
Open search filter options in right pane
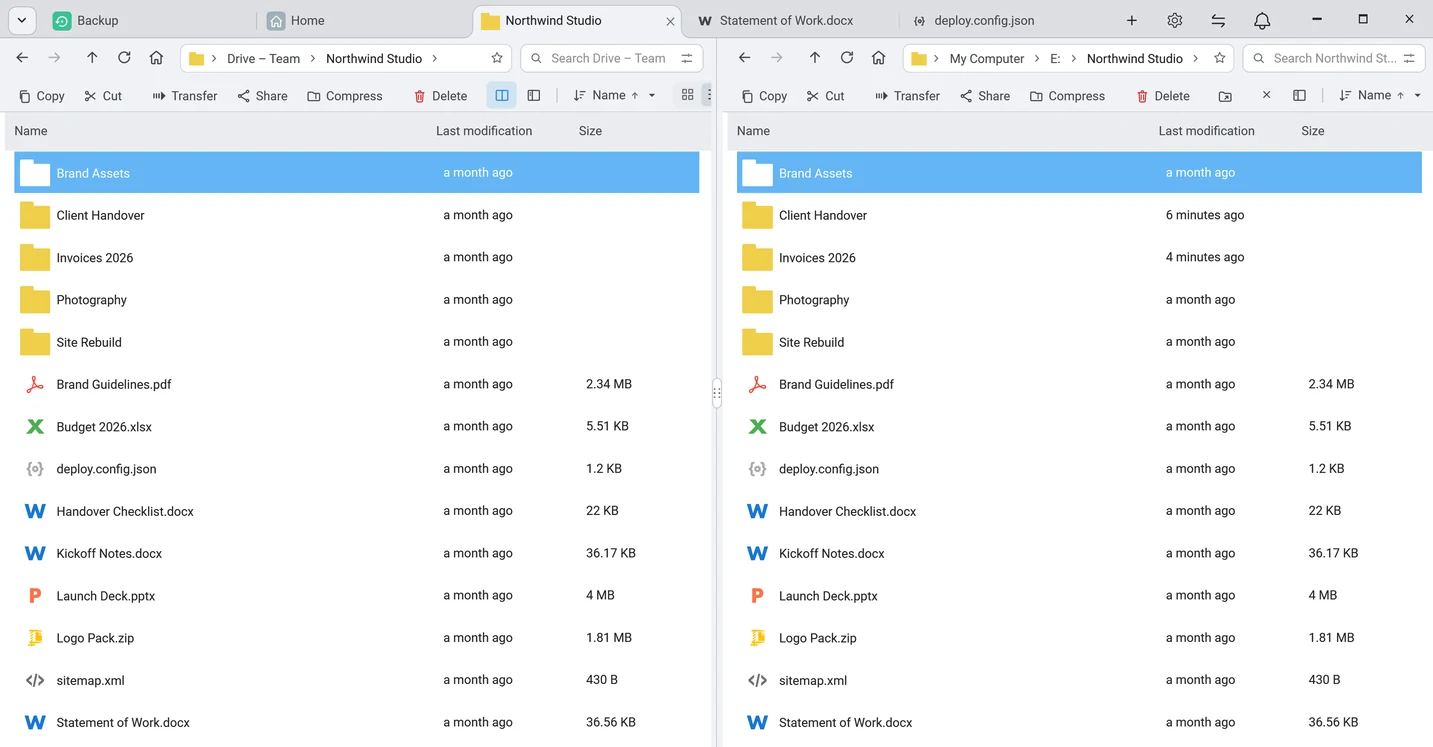[1409, 58]
